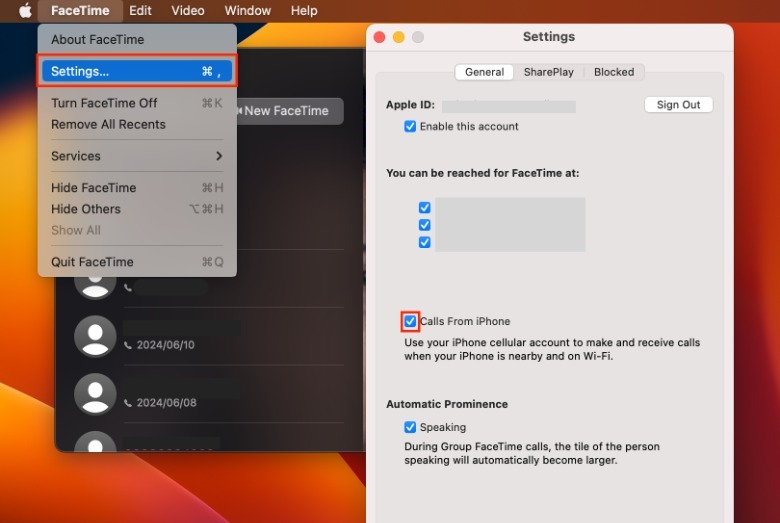
Task: Open the Video menu
Action: pos(188,10)
